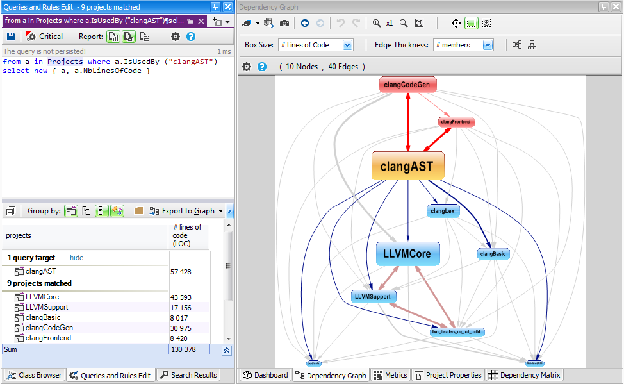Image resolution: width=624 pixels, height=384 pixels.
Task: Fit the graph to the view
Action: pyautogui.click(x=419, y=23)
